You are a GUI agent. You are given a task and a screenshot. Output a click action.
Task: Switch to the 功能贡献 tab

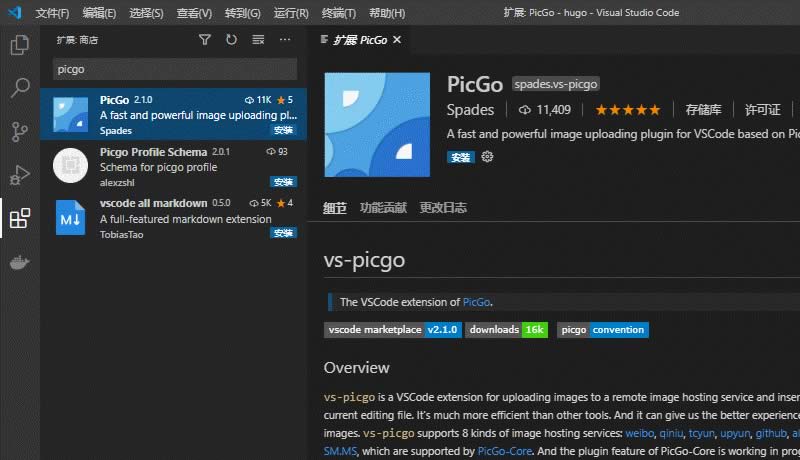[383, 208]
